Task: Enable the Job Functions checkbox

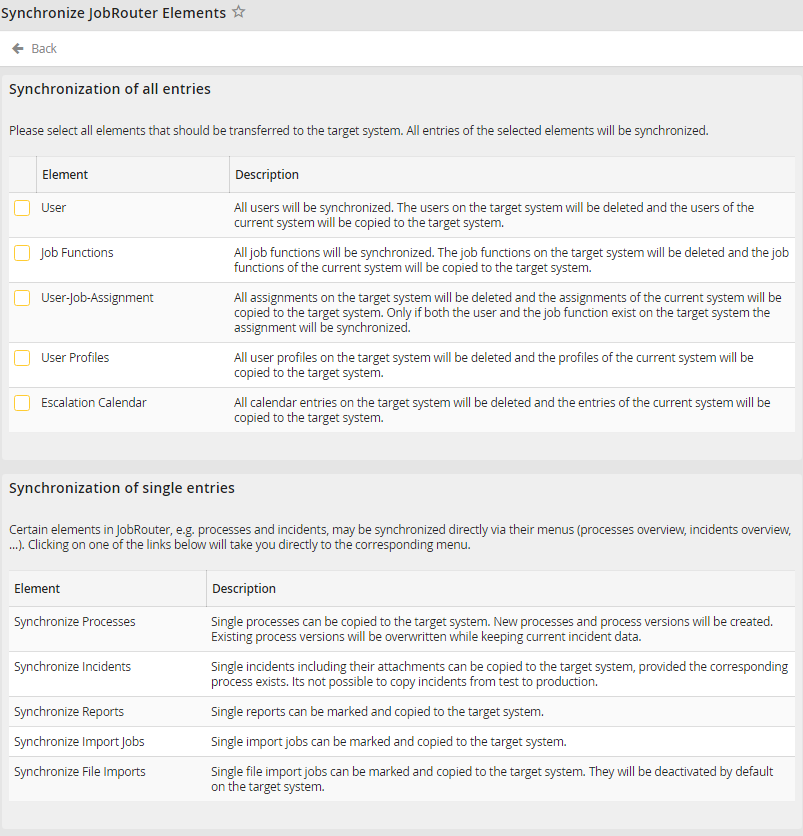Action: point(22,253)
